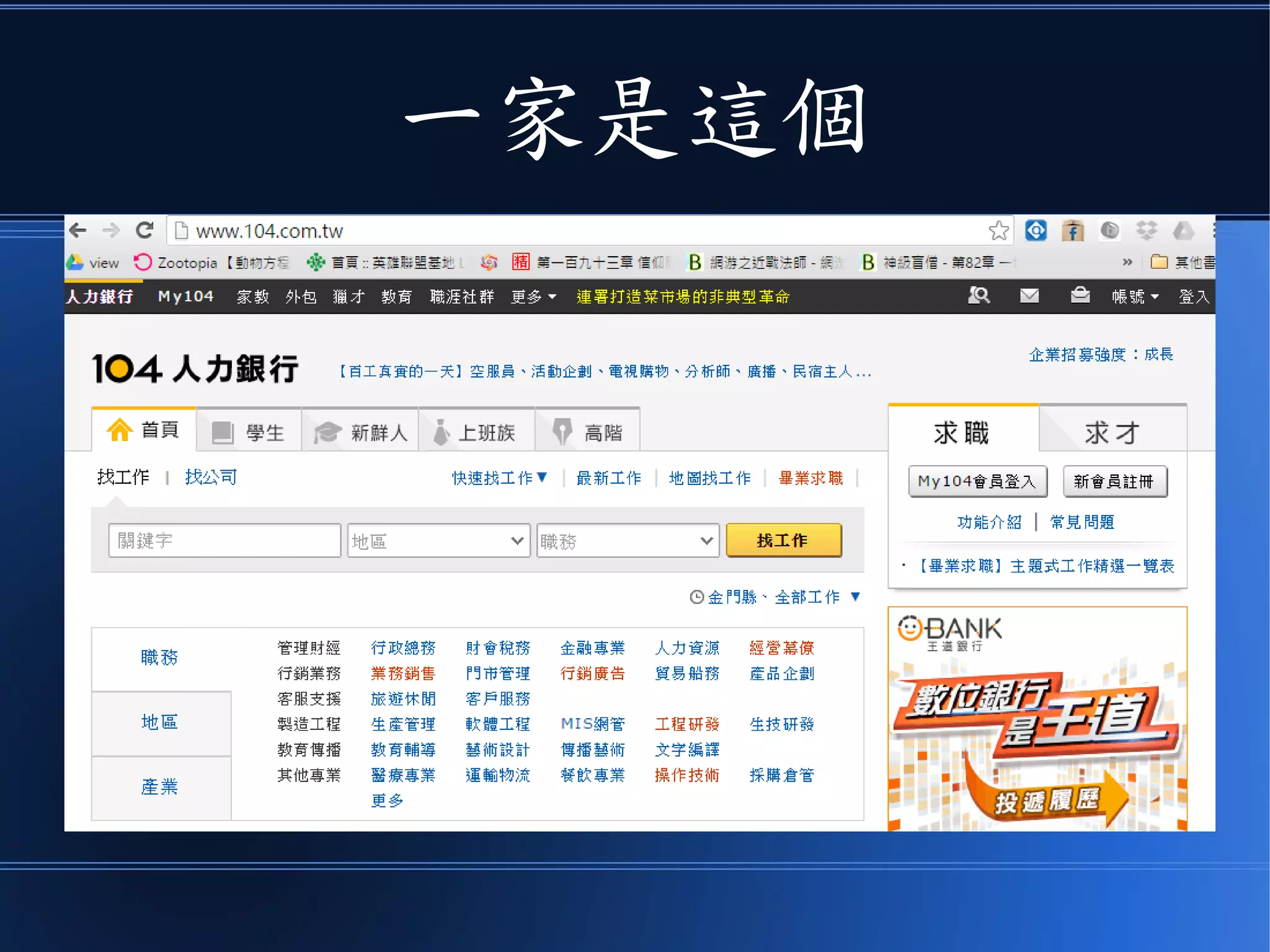Click the yellow 找工作 search button
The height and width of the screenshot is (952, 1270).
pos(784,540)
